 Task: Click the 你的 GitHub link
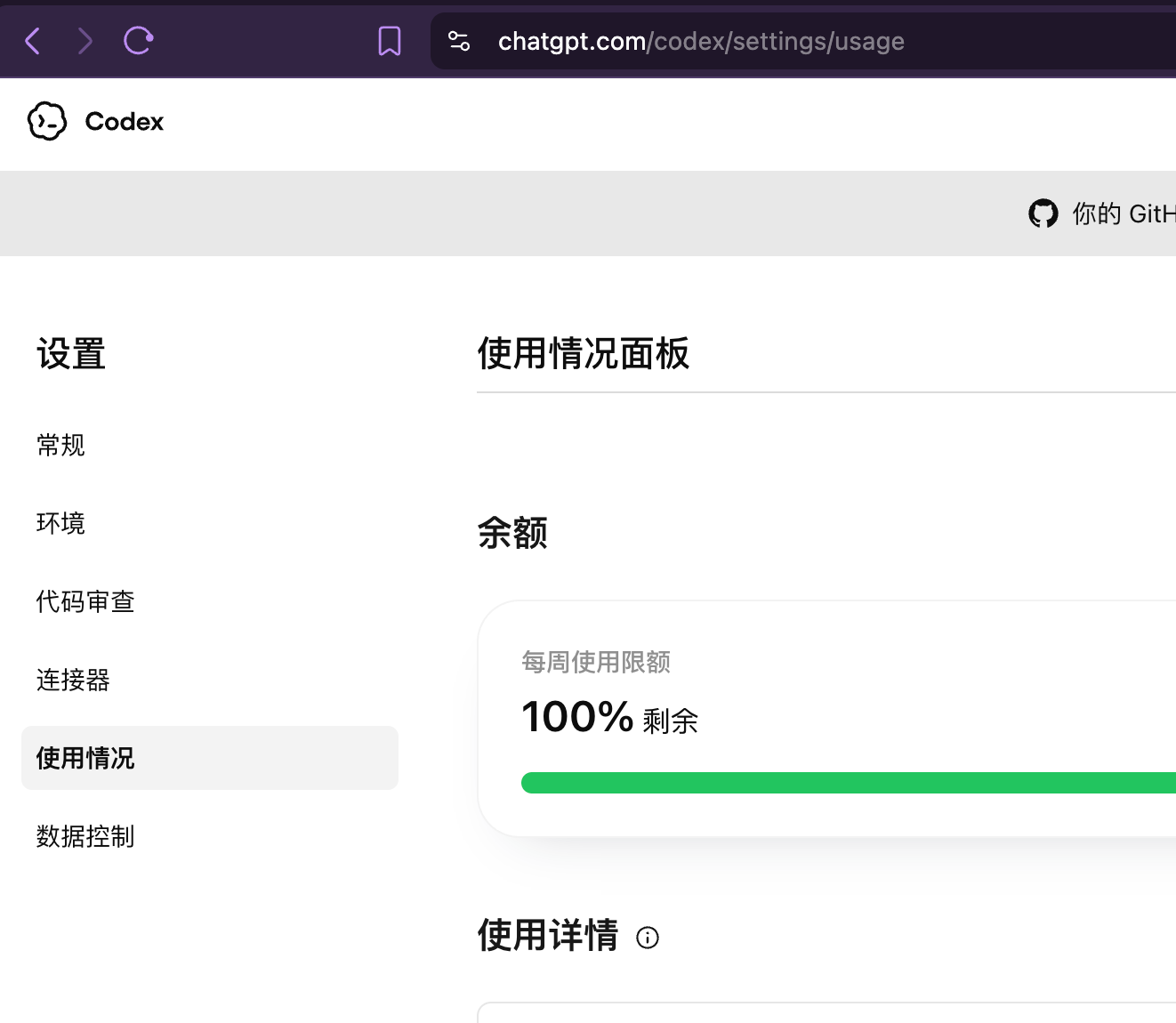(x=1124, y=213)
